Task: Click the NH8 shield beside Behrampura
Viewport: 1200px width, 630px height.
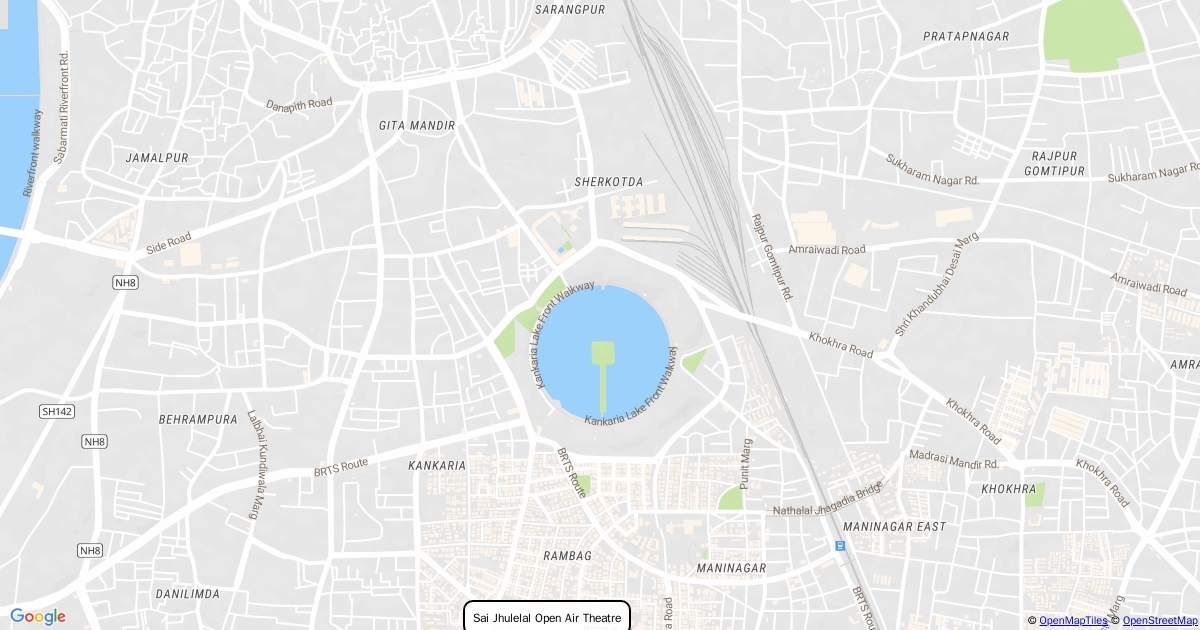Action: point(94,442)
